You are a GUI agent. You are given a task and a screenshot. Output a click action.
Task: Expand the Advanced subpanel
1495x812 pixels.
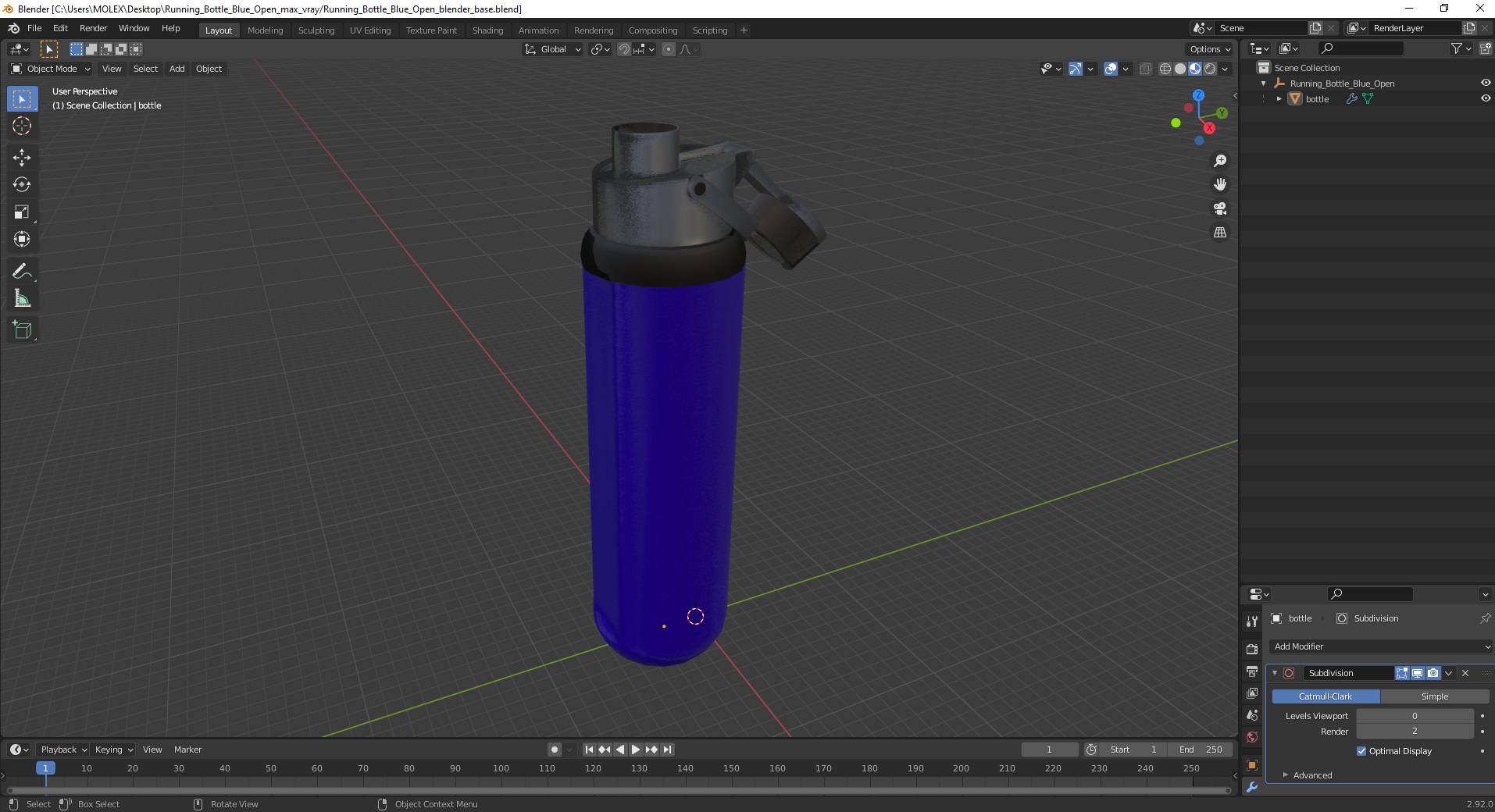[1312, 775]
